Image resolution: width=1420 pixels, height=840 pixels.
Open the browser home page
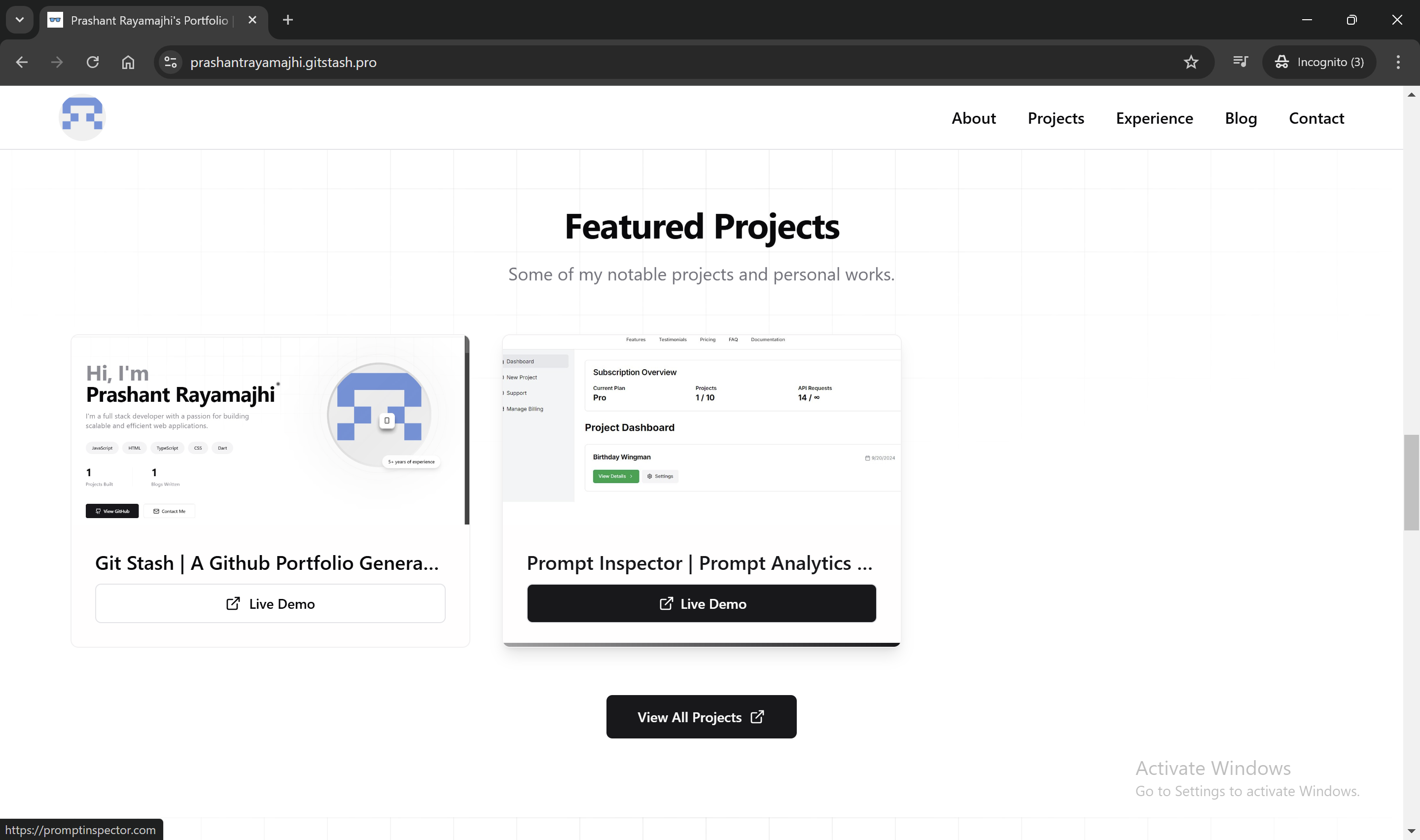pos(127,62)
